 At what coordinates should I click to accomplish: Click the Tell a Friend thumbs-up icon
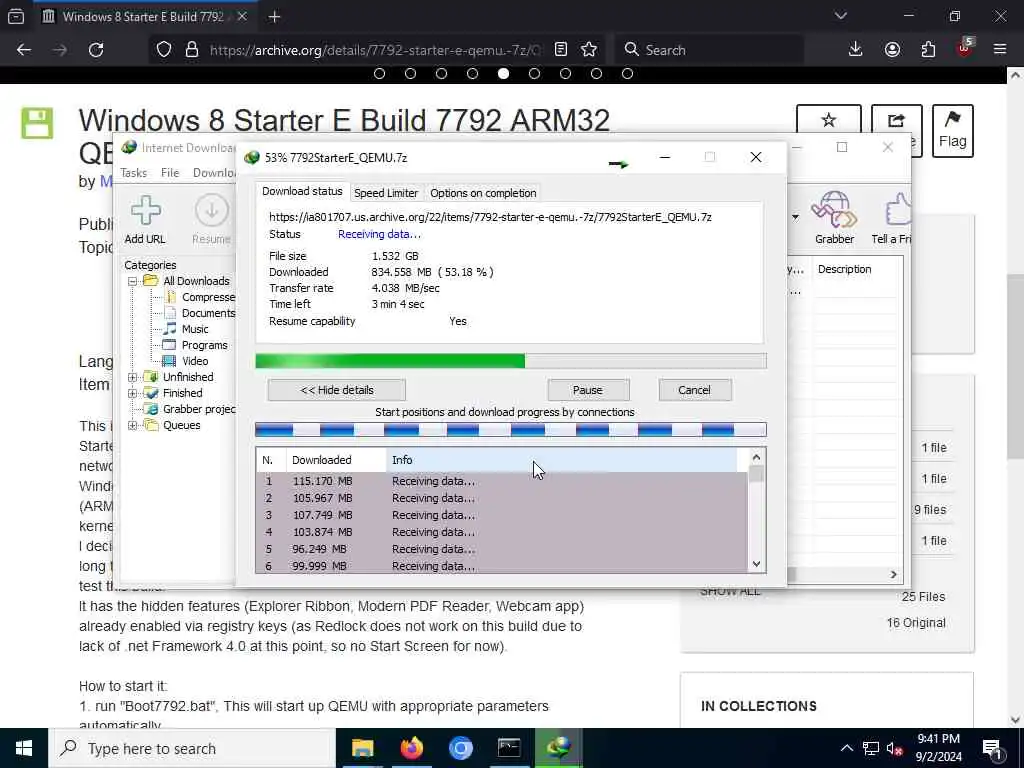(898, 210)
